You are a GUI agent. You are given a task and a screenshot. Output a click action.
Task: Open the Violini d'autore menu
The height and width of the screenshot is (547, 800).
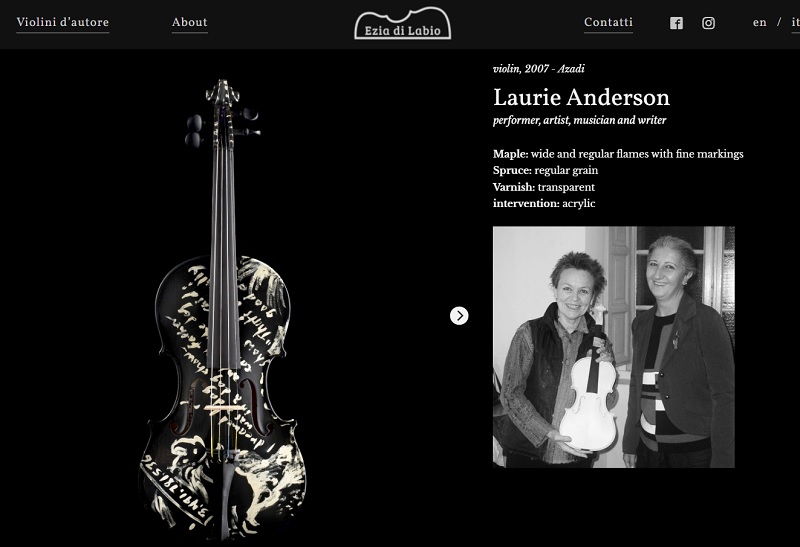[x=63, y=22]
